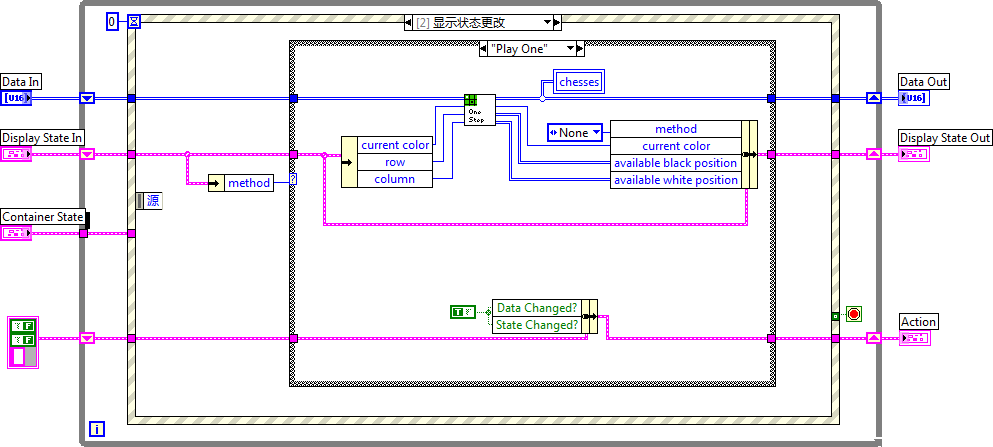Click the loop iteration i terminal

click(x=96, y=429)
